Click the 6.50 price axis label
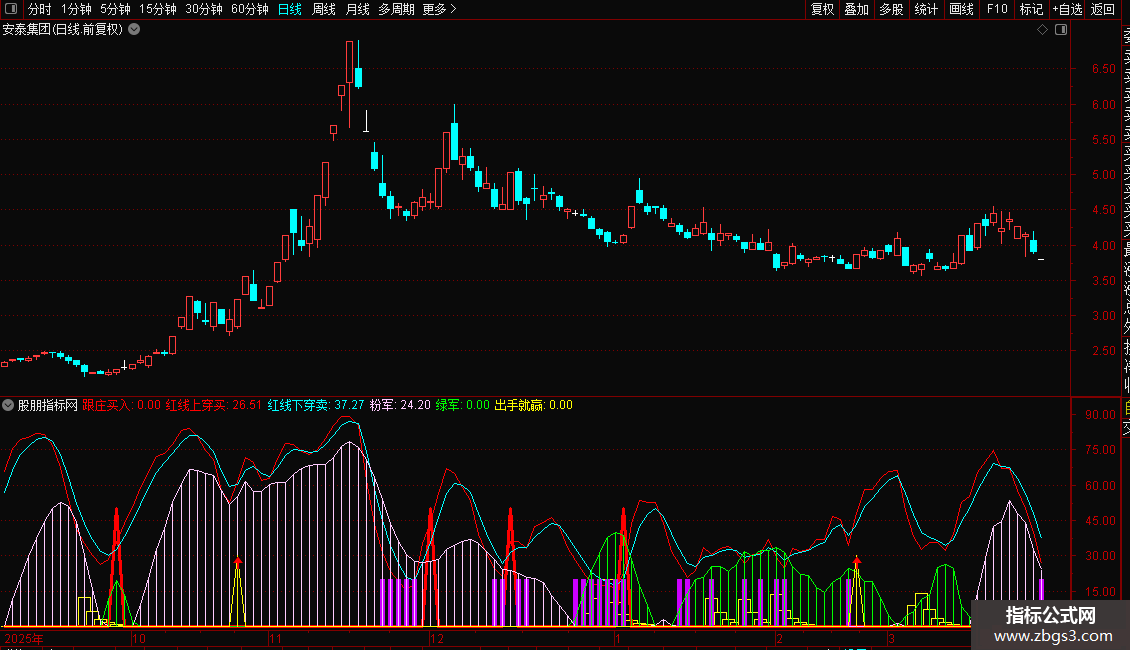This screenshot has width=1130, height=650. 1104,68
